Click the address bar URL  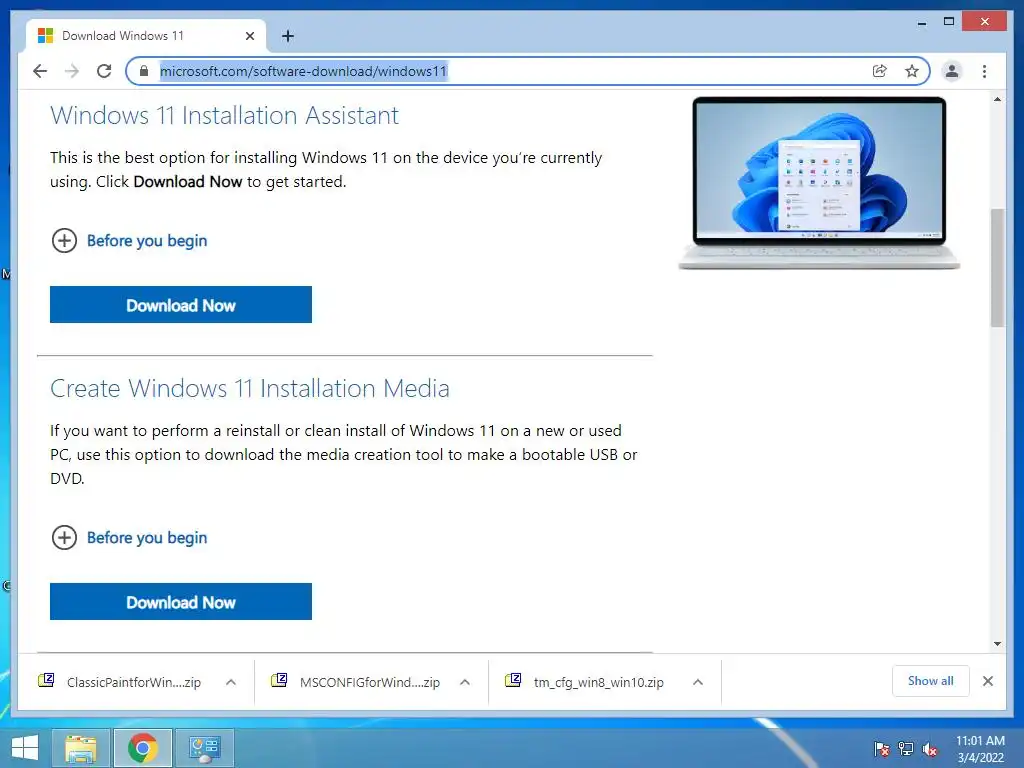[303, 71]
